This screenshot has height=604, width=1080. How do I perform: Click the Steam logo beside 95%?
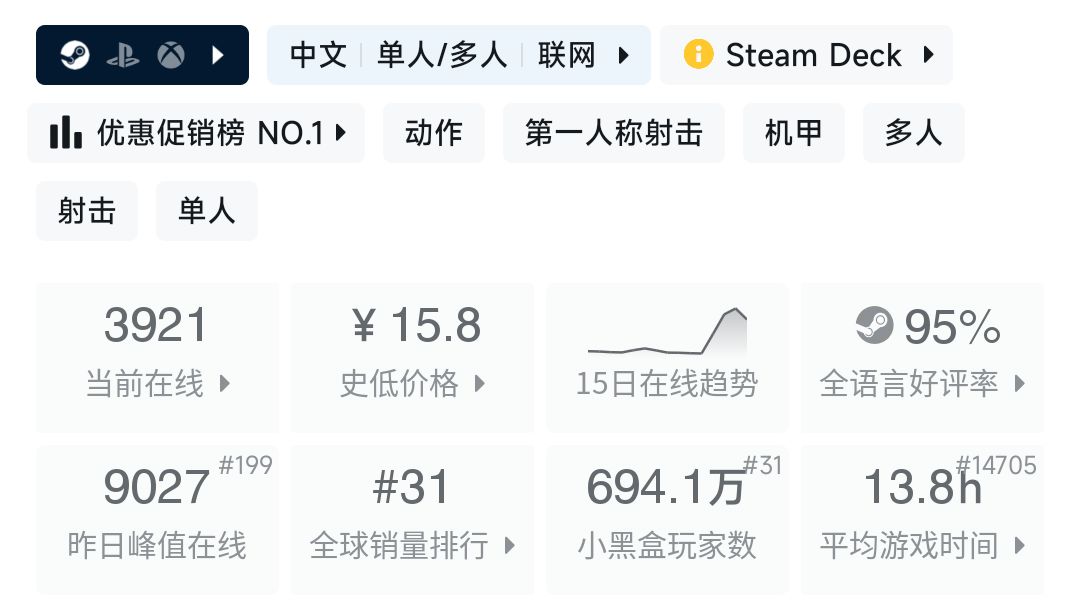874,325
